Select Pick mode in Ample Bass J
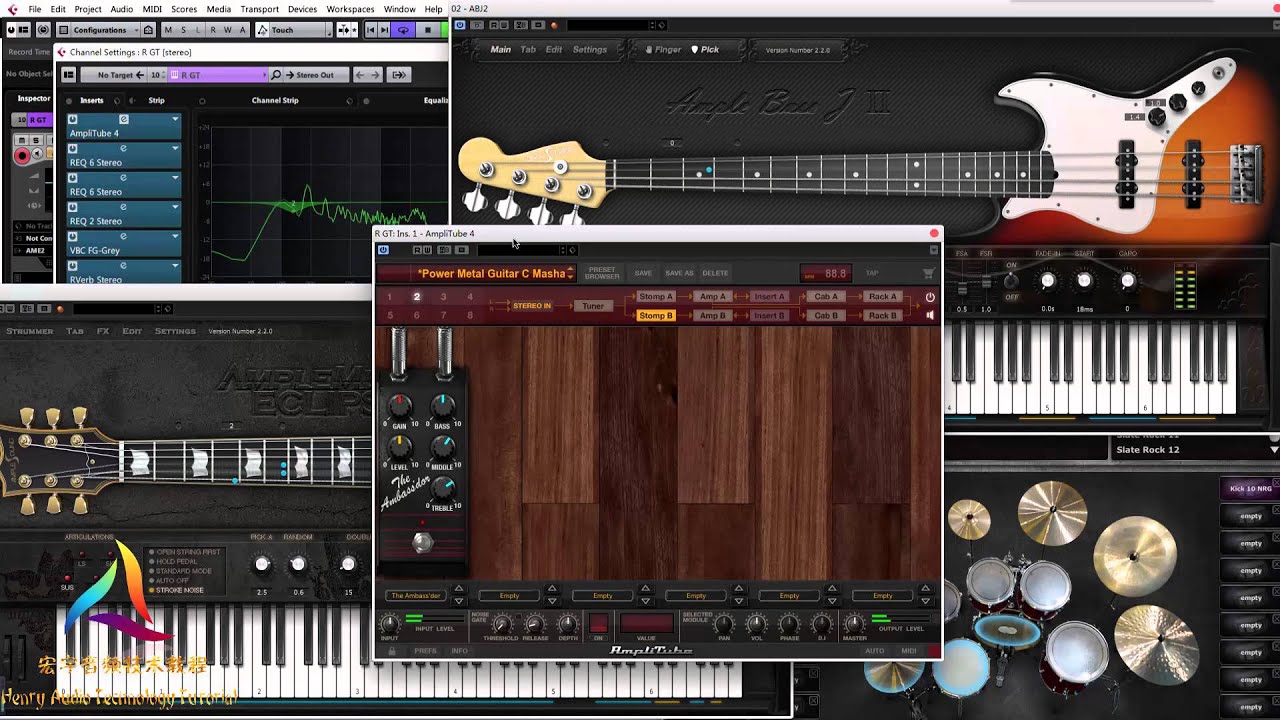Image resolution: width=1280 pixels, height=720 pixels. (705, 50)
